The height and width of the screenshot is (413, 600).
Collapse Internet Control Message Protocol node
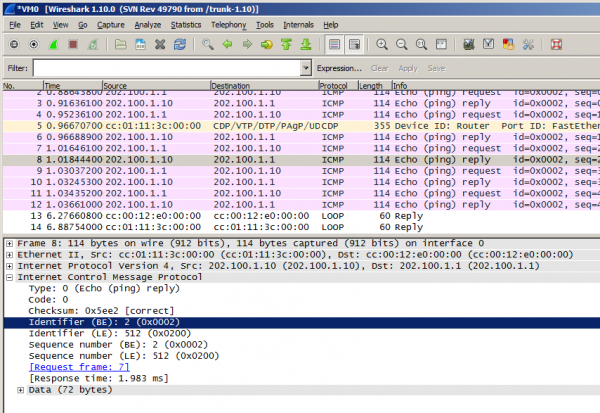tap(10, 278)
